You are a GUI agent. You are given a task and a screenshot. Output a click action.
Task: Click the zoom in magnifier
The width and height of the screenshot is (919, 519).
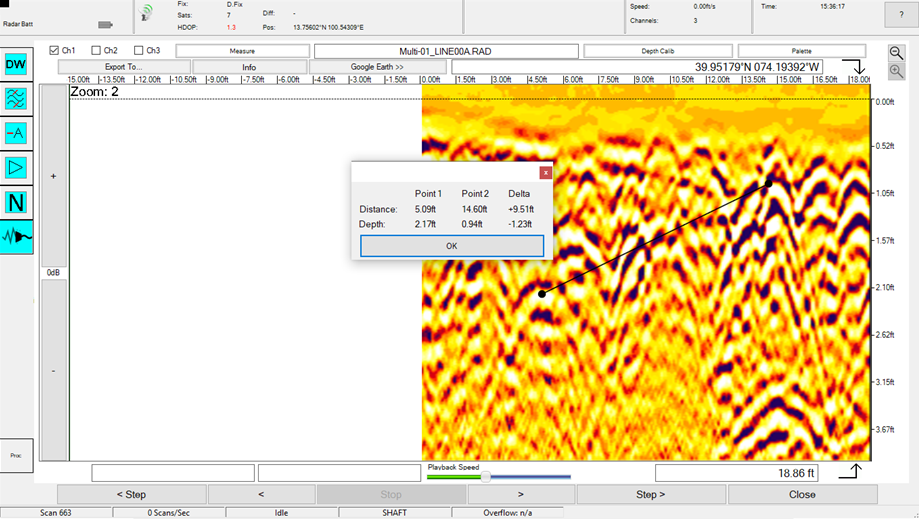point(896,71)
